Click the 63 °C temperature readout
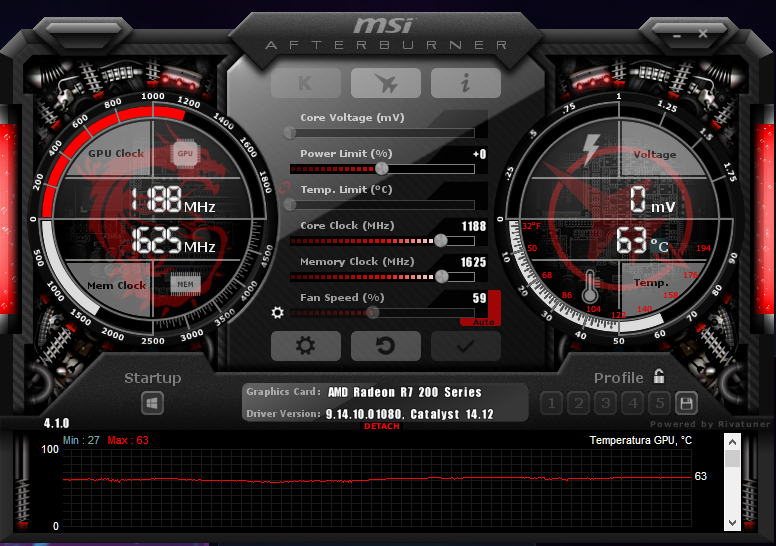Image resolution: width=776 pixels, height=546 pixels. pyautogui.click(x=642, y=241)
